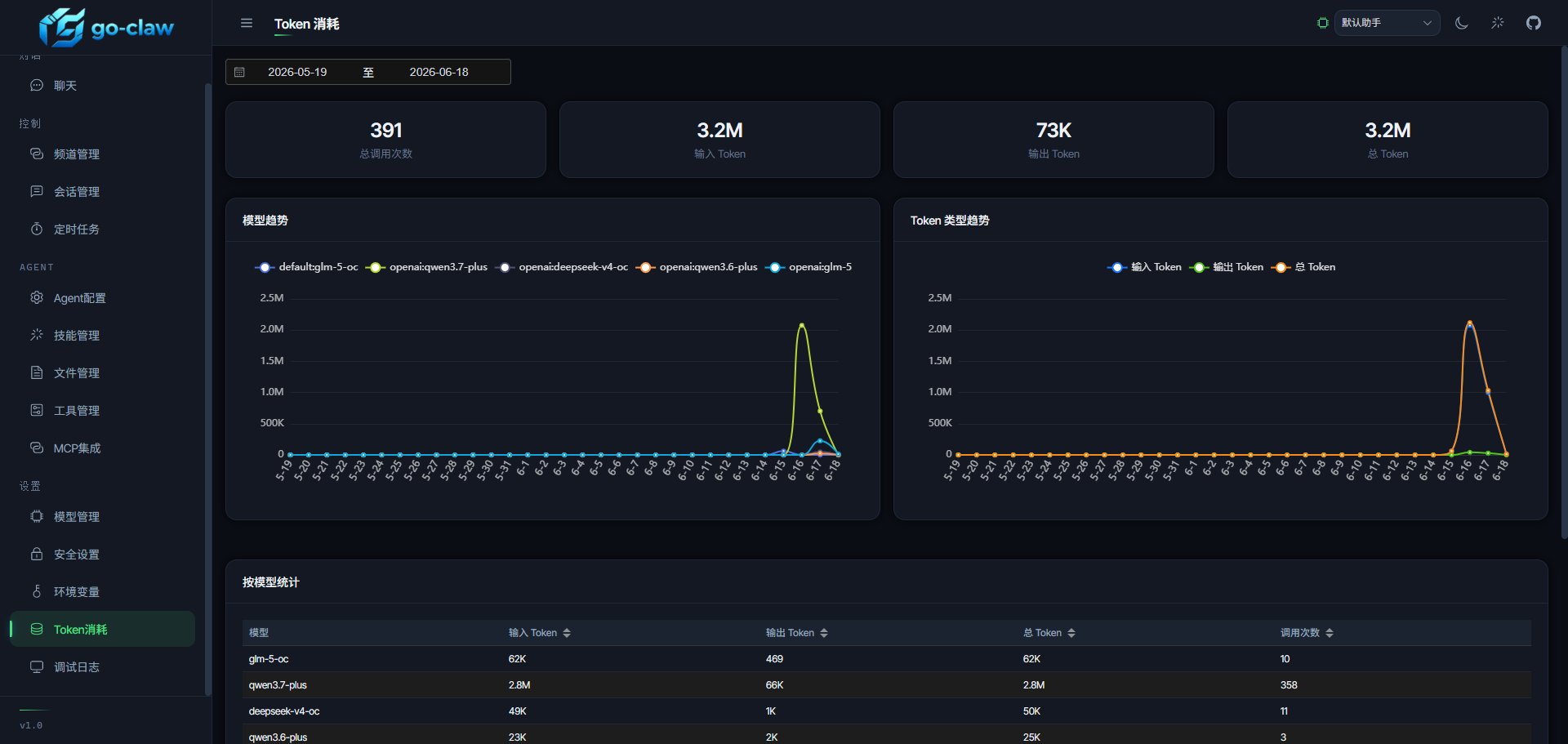Click the Token 消耗 page title tab

coord(307,24)
